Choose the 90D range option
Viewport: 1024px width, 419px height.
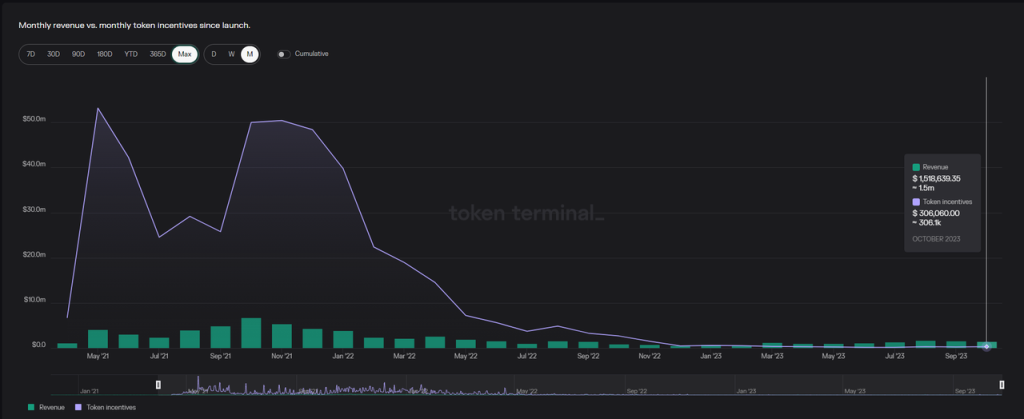[x=78, y=54]
